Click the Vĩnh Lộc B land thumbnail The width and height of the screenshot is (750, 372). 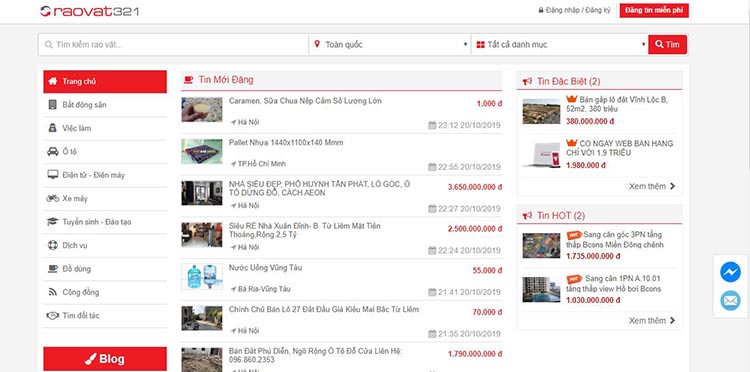tap(541, 111)
